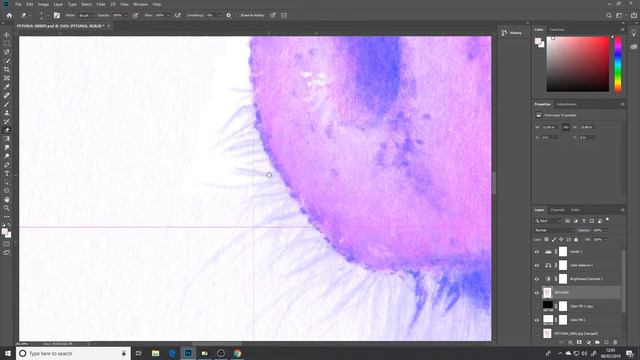
Task: Switch to the Channels tab
Action: (x=558, y=210)
